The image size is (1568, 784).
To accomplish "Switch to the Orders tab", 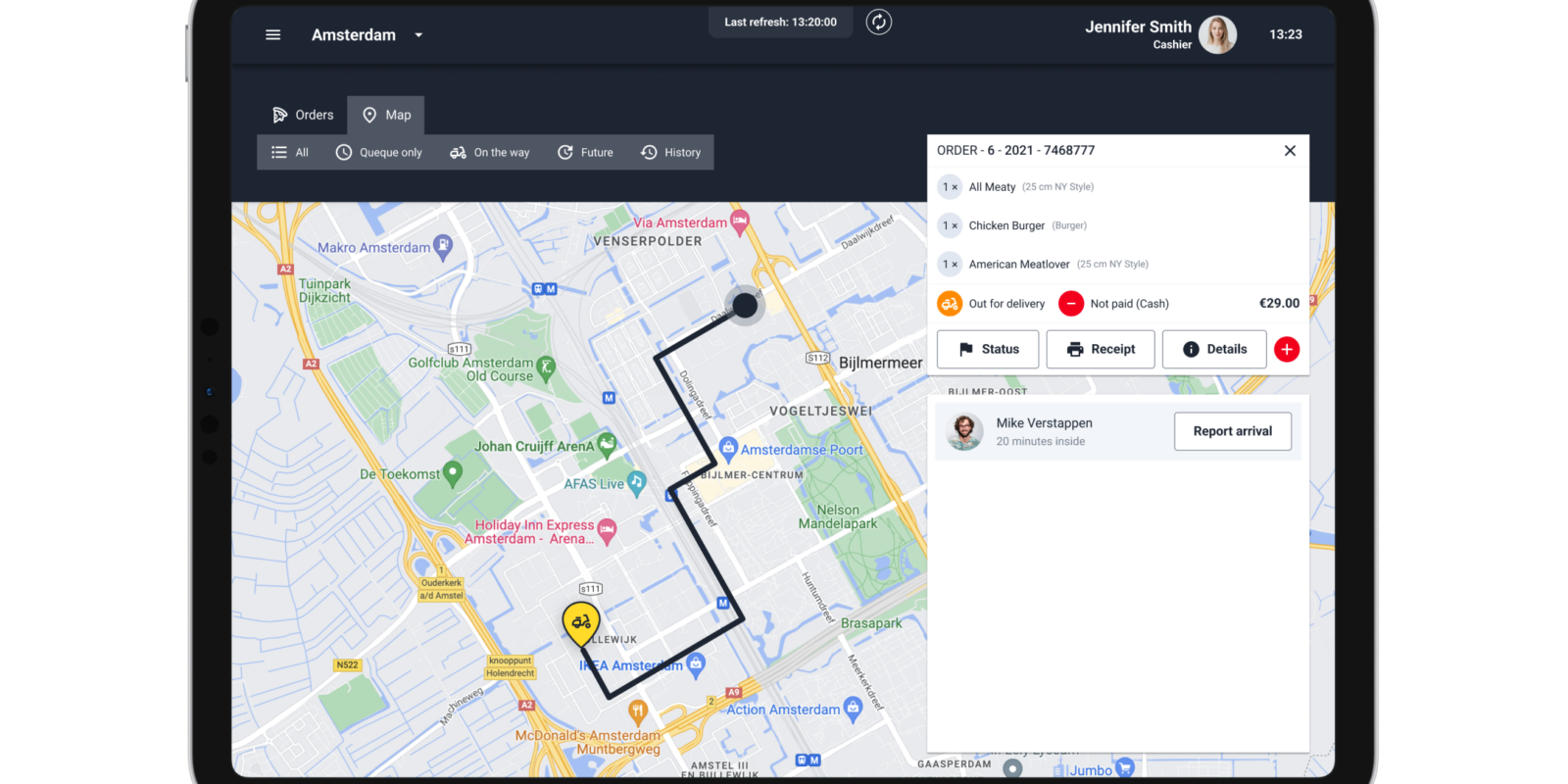I will (x=303, y=115).
